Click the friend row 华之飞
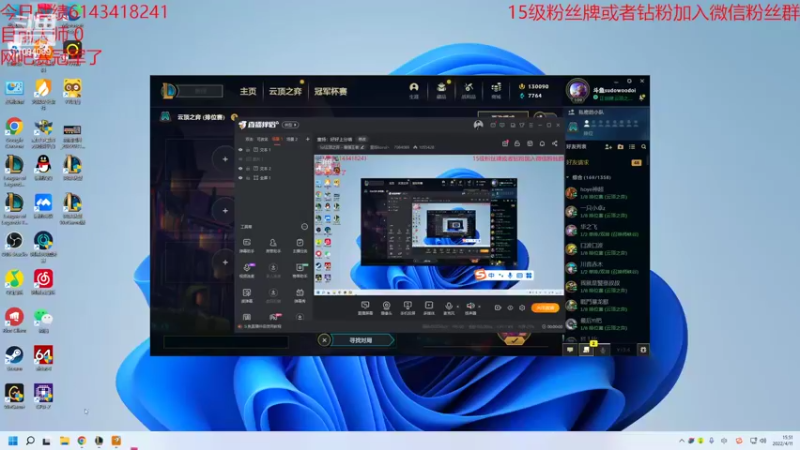The height and width of the screenshot is (450, 800). (x=604, y=230)
